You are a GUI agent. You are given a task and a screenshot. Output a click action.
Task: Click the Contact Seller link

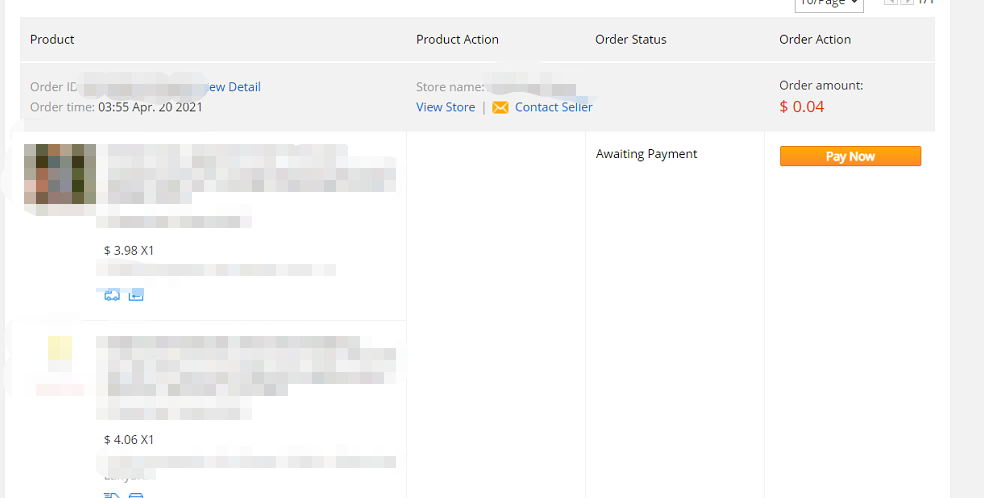click(554, 107)
